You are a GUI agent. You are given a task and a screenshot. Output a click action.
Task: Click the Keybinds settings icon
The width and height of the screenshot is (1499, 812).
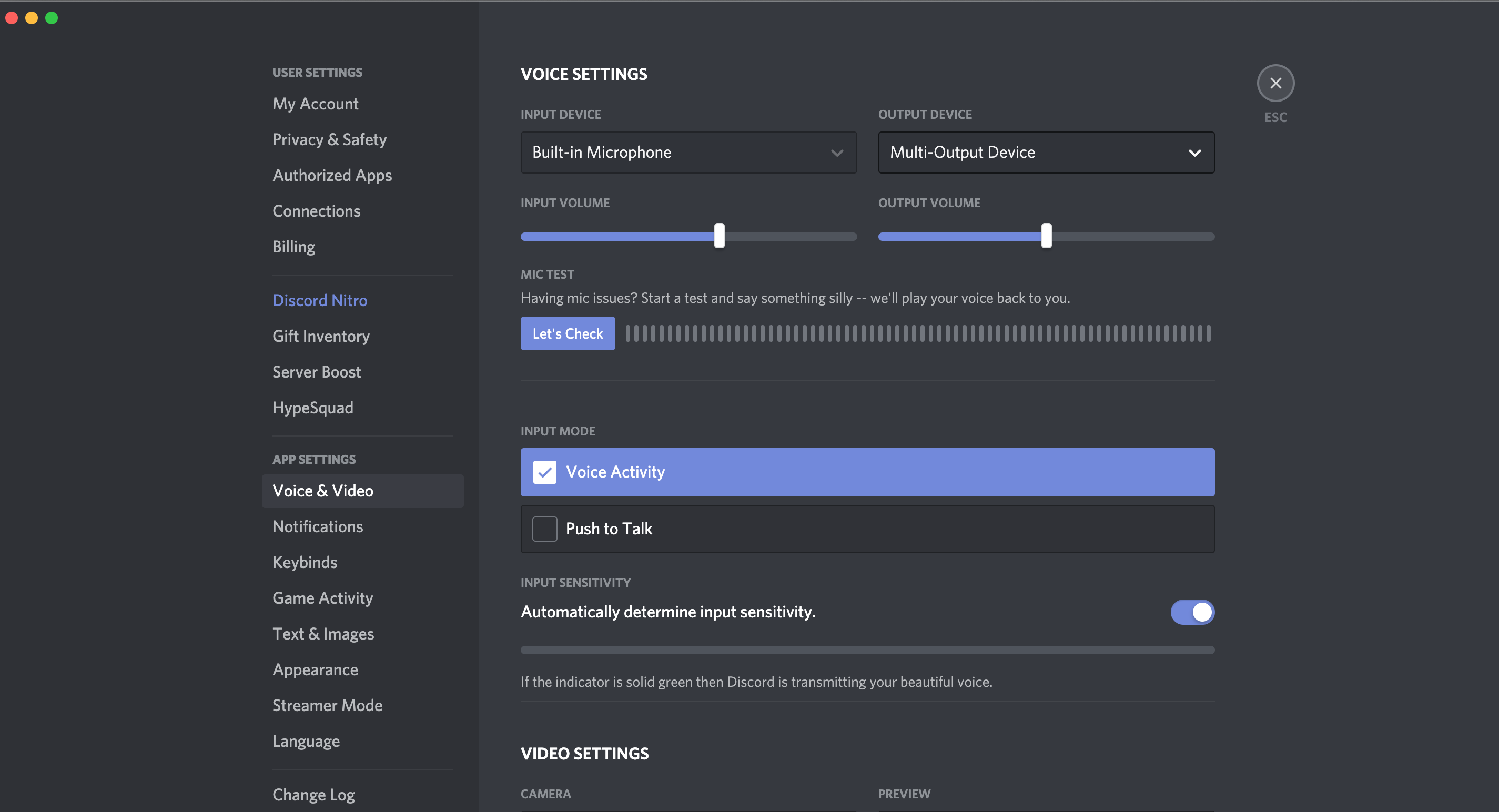click(305, 561)
